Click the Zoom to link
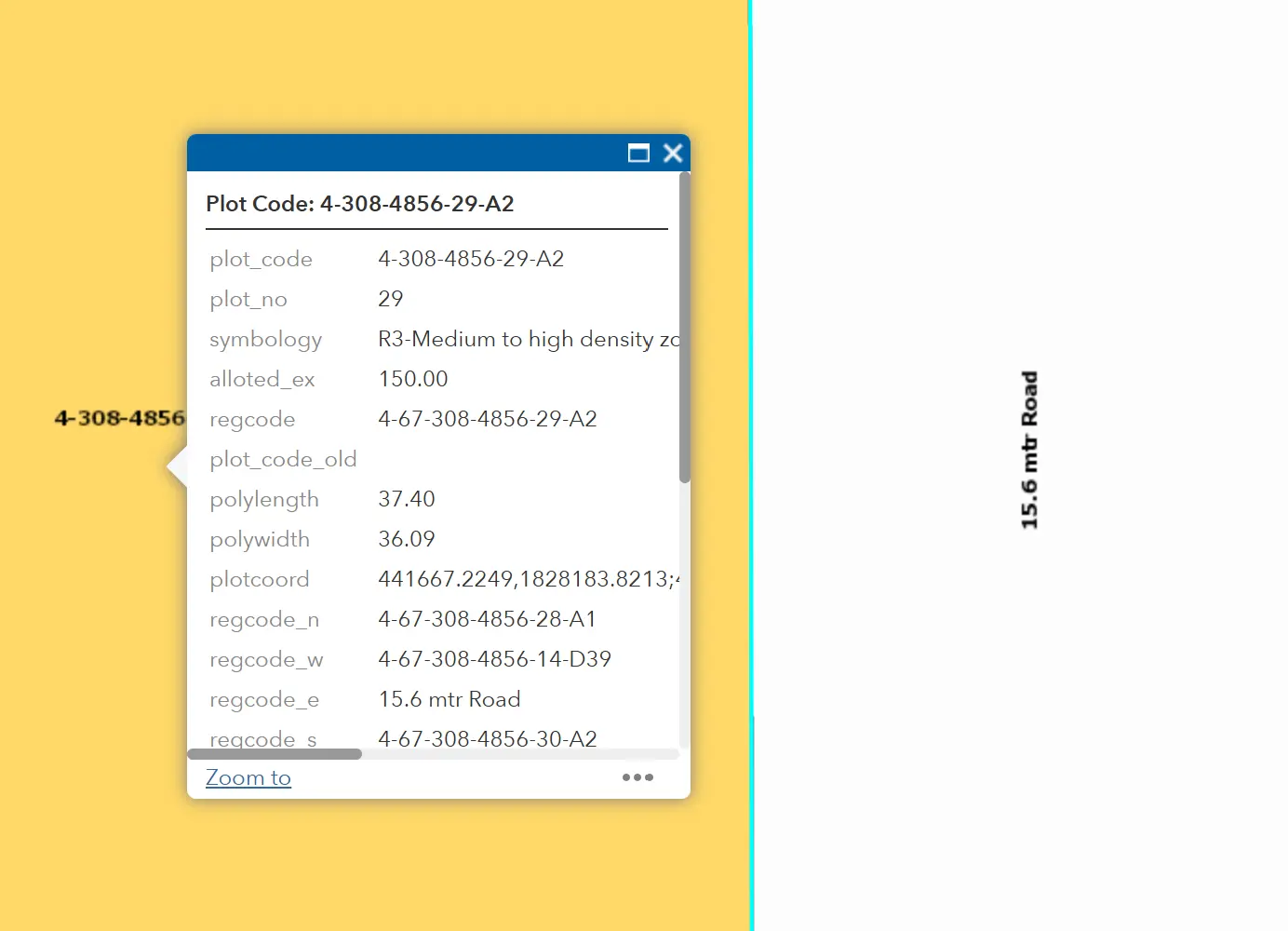The width and height of the screenshot is (1288, 931). pyautogui.click(x=248, y=777)
